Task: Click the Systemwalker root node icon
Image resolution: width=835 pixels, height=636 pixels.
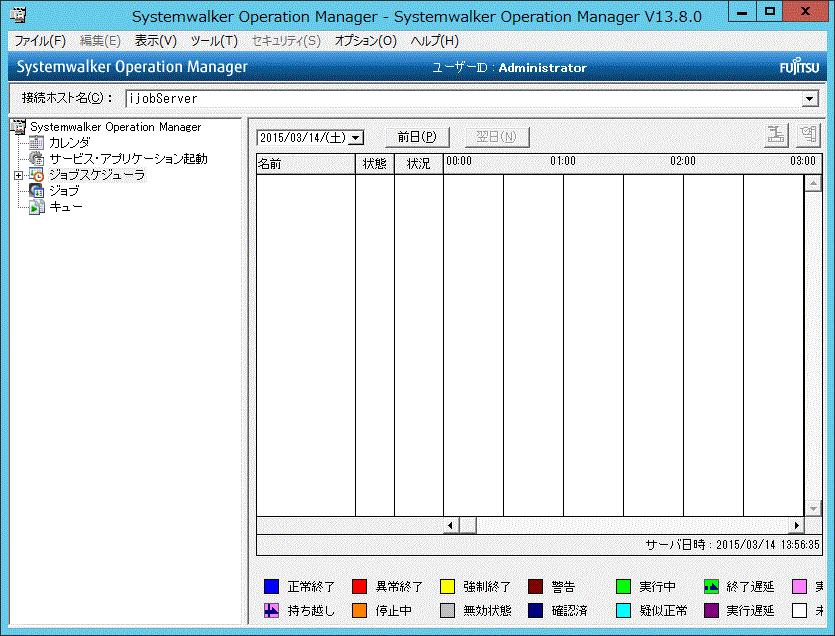Action: click(19, 127)
